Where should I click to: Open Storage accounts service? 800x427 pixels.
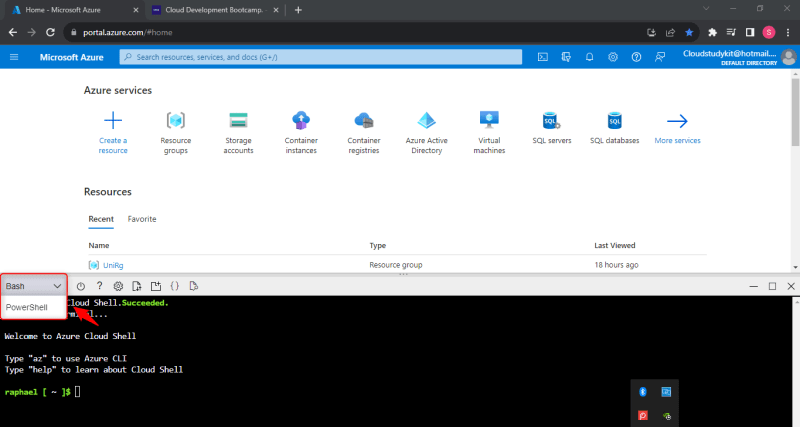(238, 133)
